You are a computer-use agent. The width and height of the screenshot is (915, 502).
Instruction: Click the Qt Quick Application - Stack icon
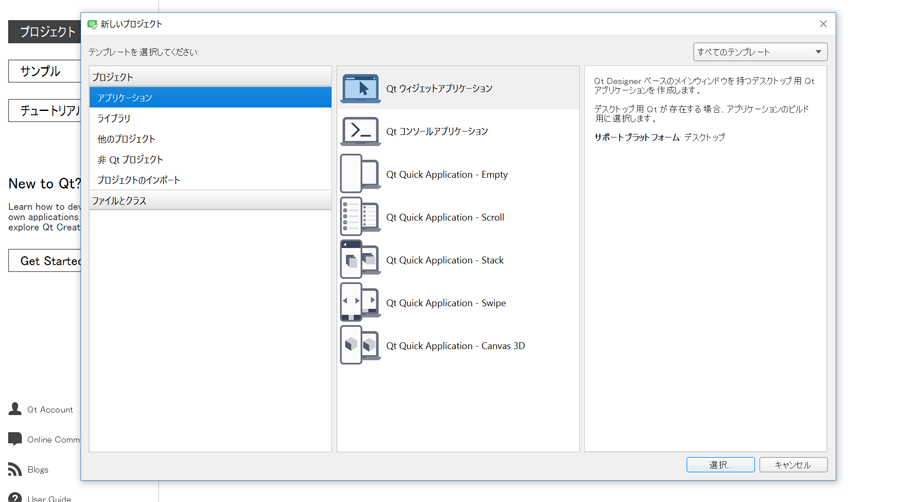[x=360, y=260]
